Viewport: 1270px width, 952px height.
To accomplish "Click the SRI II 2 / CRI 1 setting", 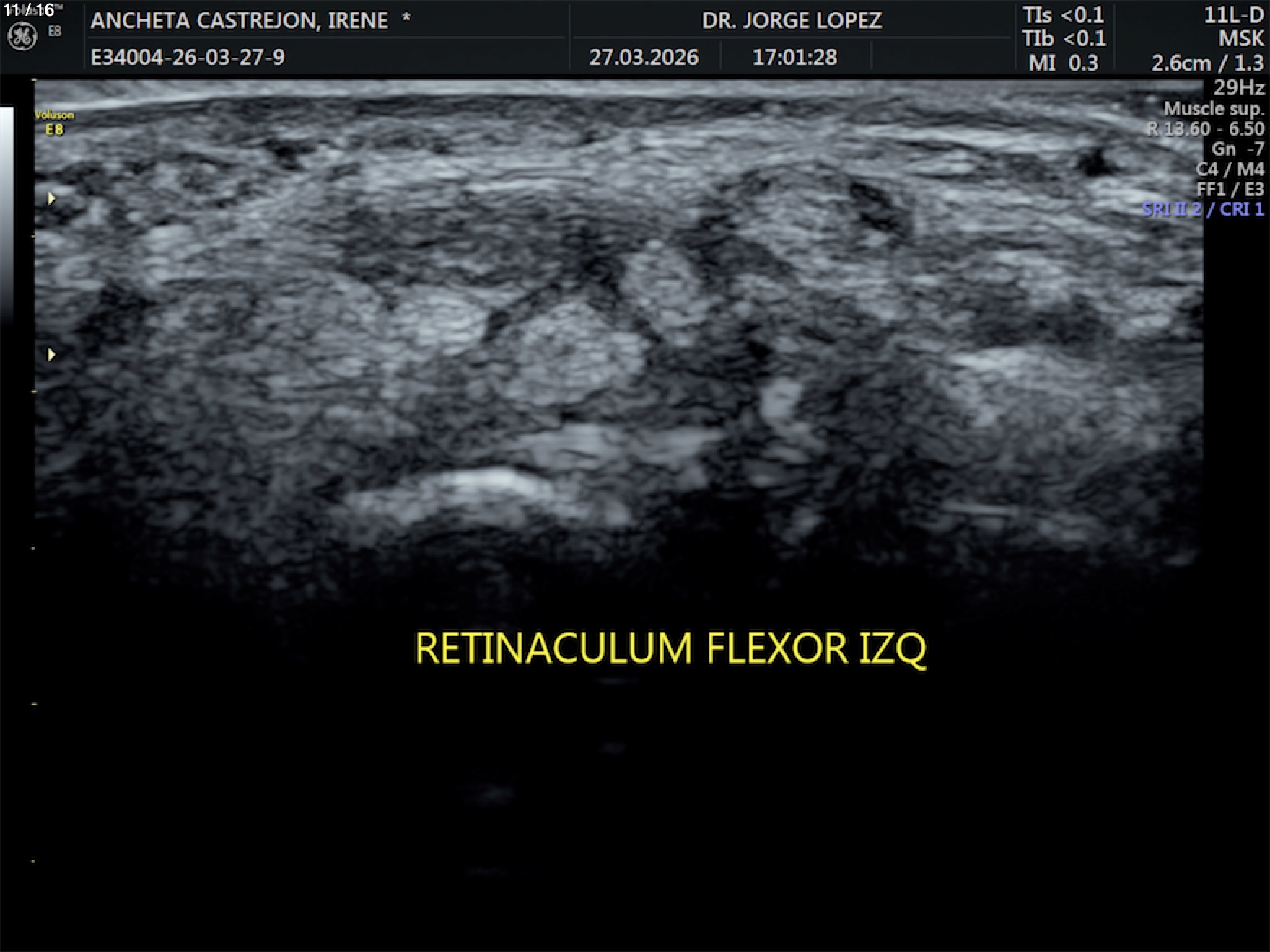I will tap(1203, 209).
